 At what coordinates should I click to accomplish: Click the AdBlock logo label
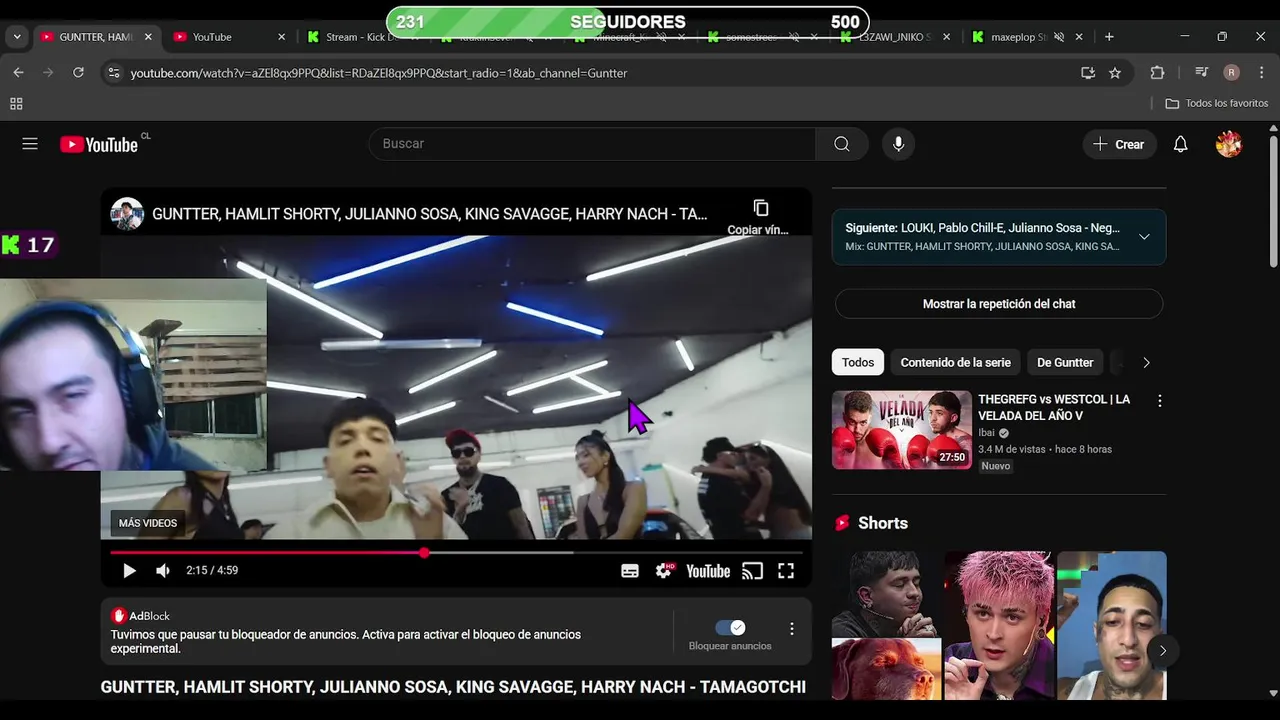coord(140,616)
